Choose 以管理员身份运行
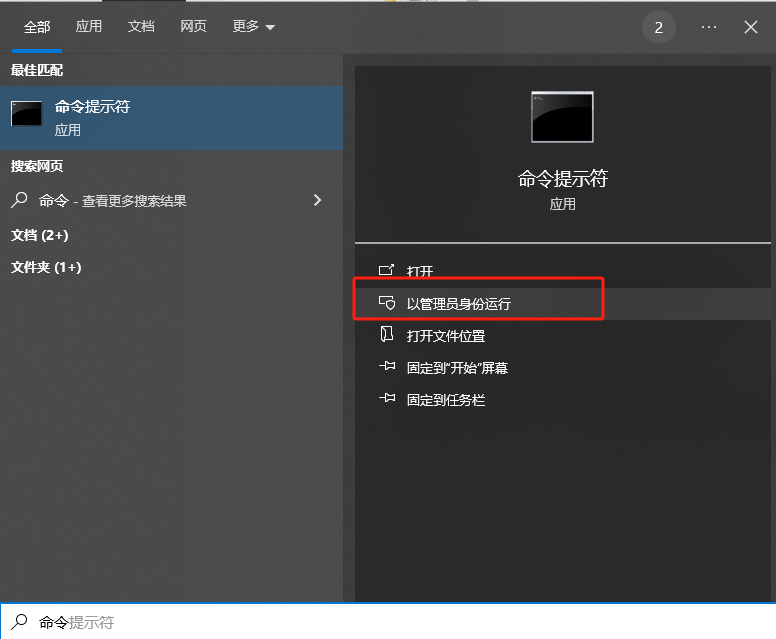 pos(563,303)
